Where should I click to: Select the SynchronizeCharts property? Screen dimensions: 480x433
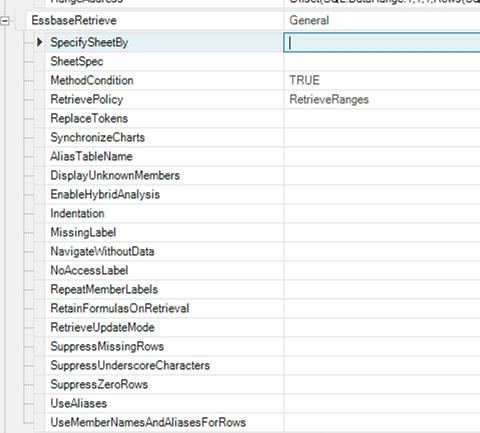[97, 137]
